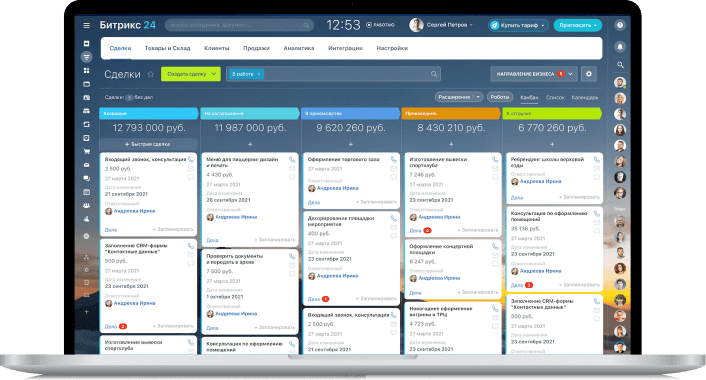
Task: Click the top search input field
Action: pos(239,25)
